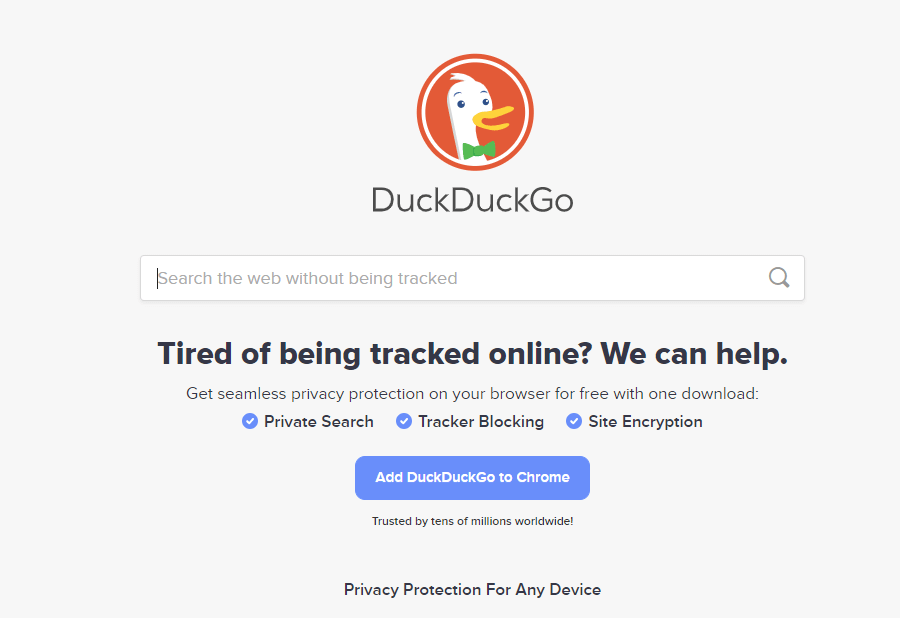
Task: Click the duck's yellow beak
Action: (492, 118)
